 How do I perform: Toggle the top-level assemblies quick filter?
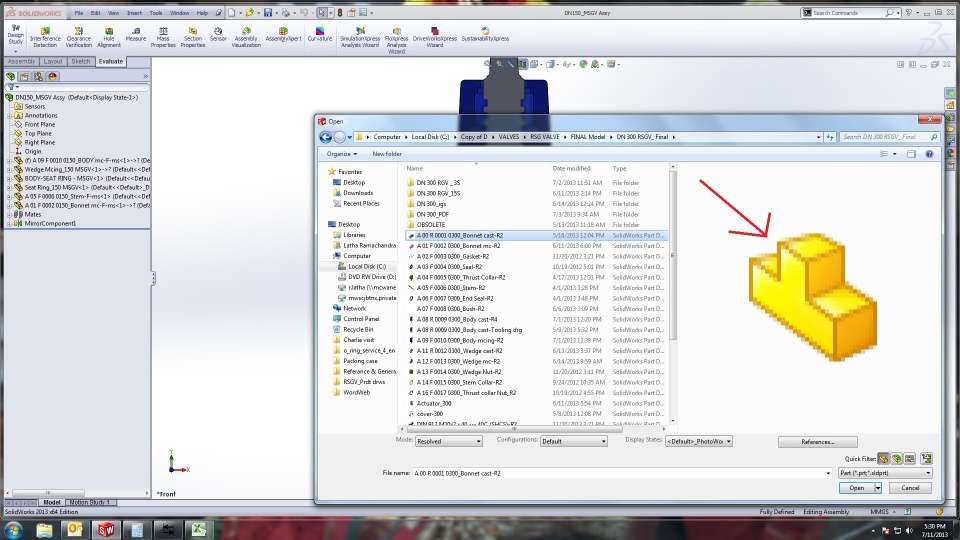tap(926, 458)
